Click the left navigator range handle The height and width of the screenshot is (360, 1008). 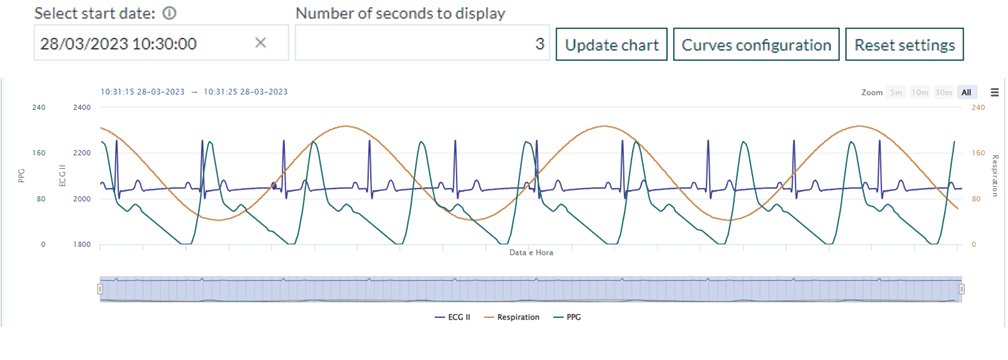(x=100, y=289)
